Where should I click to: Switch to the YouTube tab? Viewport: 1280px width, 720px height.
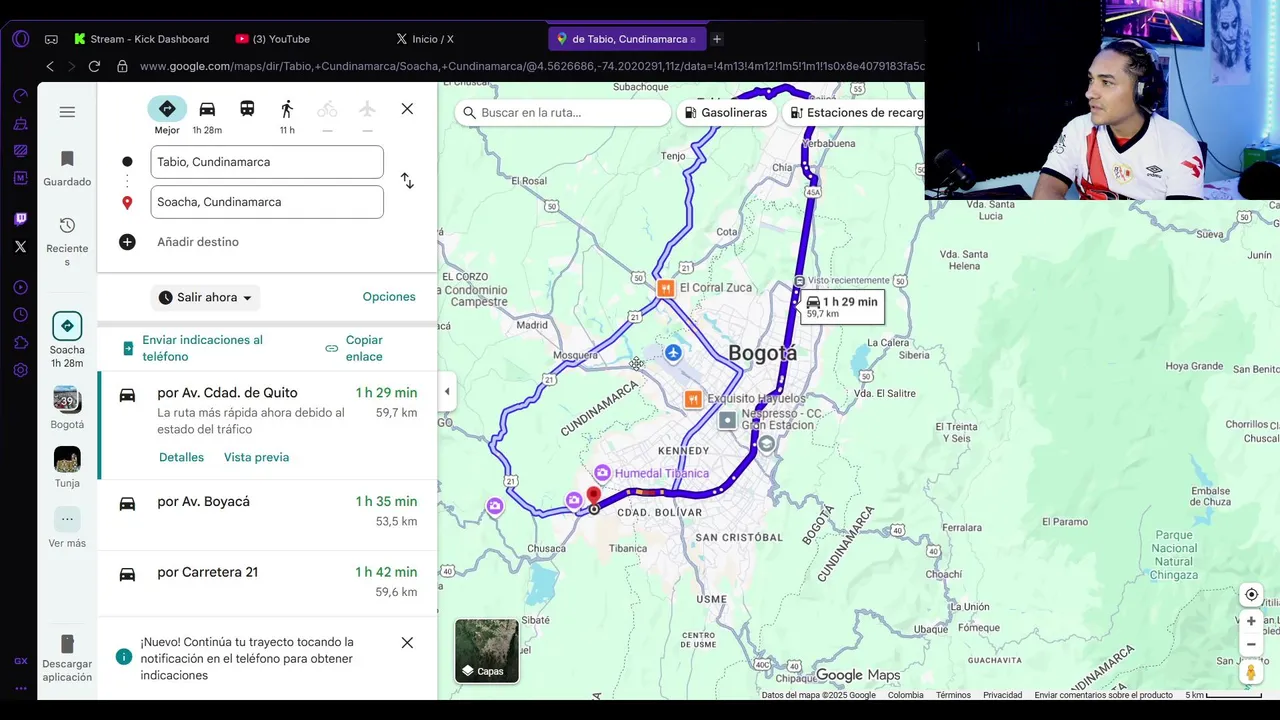point(273,39)
